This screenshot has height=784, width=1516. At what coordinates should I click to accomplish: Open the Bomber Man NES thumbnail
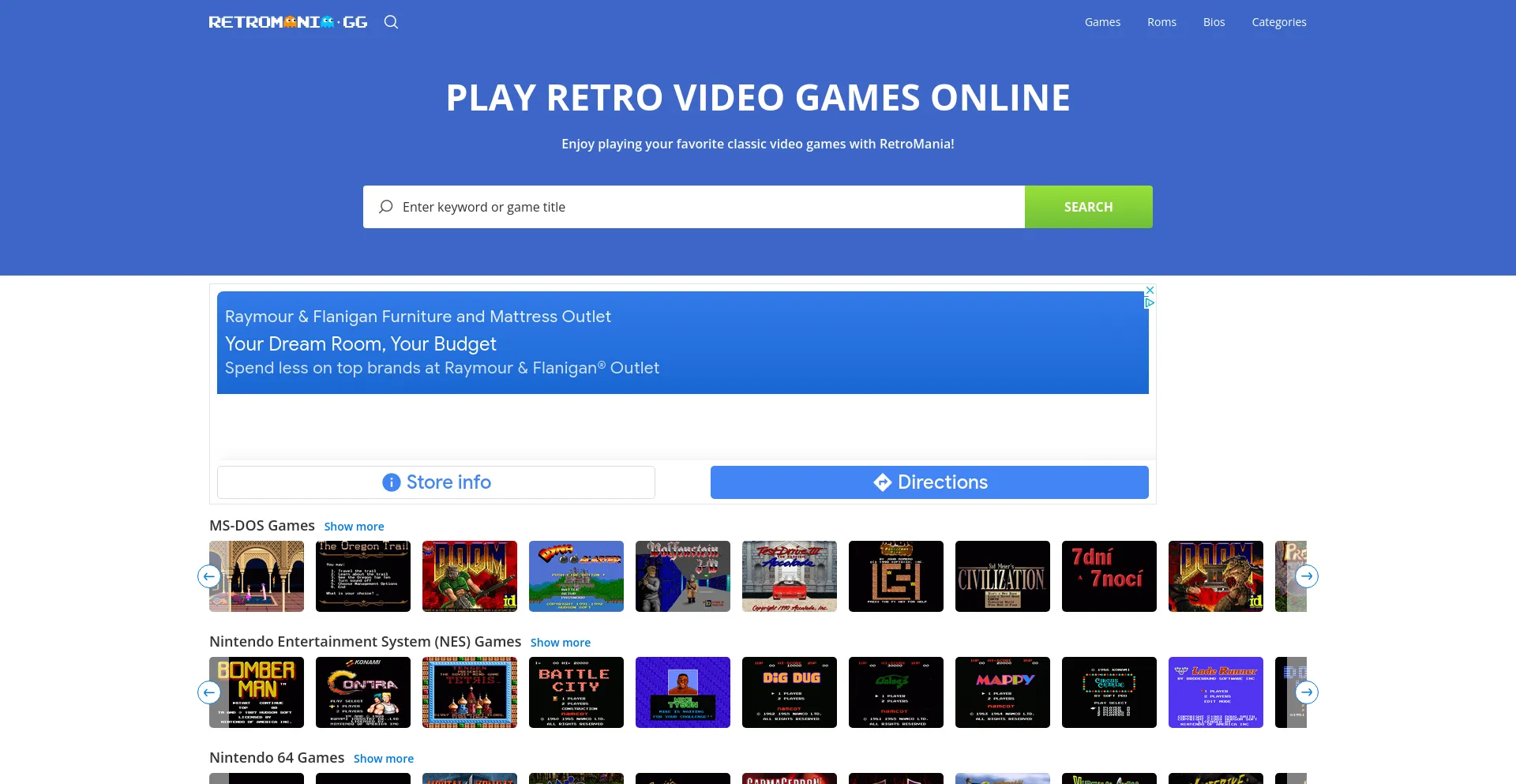tap(257, 692)
